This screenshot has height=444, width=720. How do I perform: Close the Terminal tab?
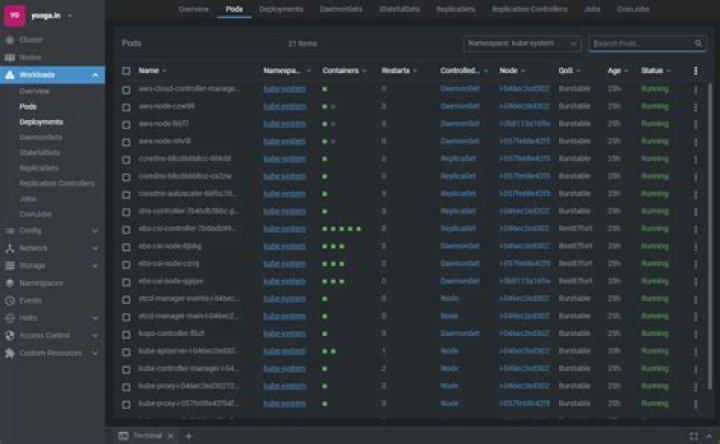[x=171, y=436]
